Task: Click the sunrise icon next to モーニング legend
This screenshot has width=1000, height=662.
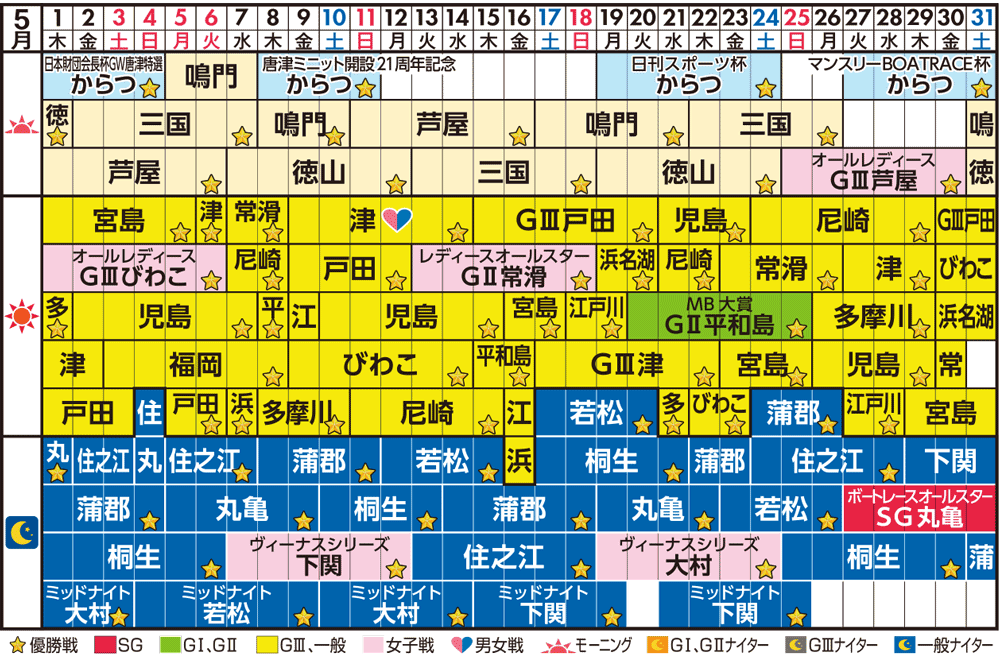Action: coord(557,646)
